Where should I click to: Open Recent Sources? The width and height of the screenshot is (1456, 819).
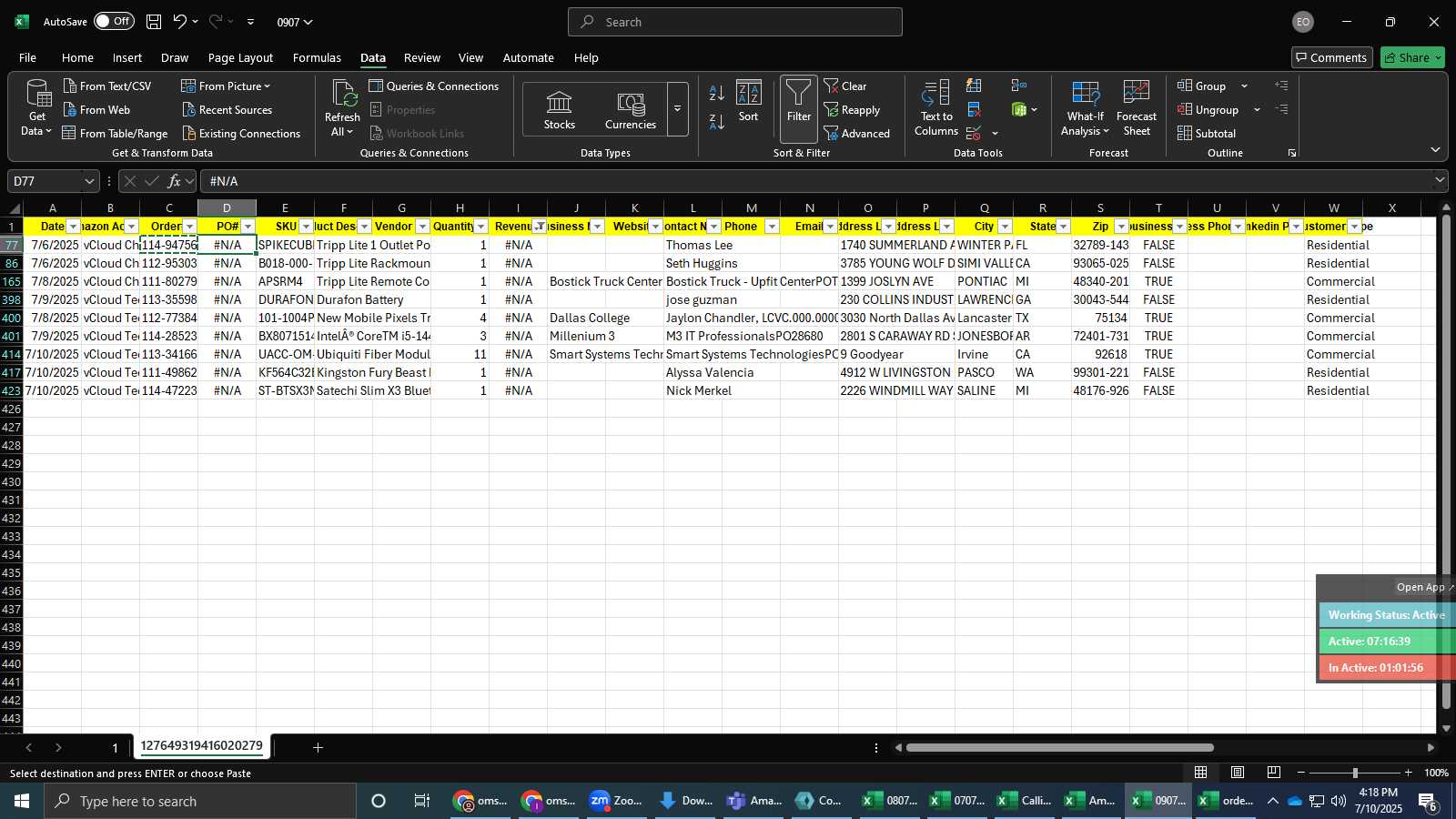[227, 109]
